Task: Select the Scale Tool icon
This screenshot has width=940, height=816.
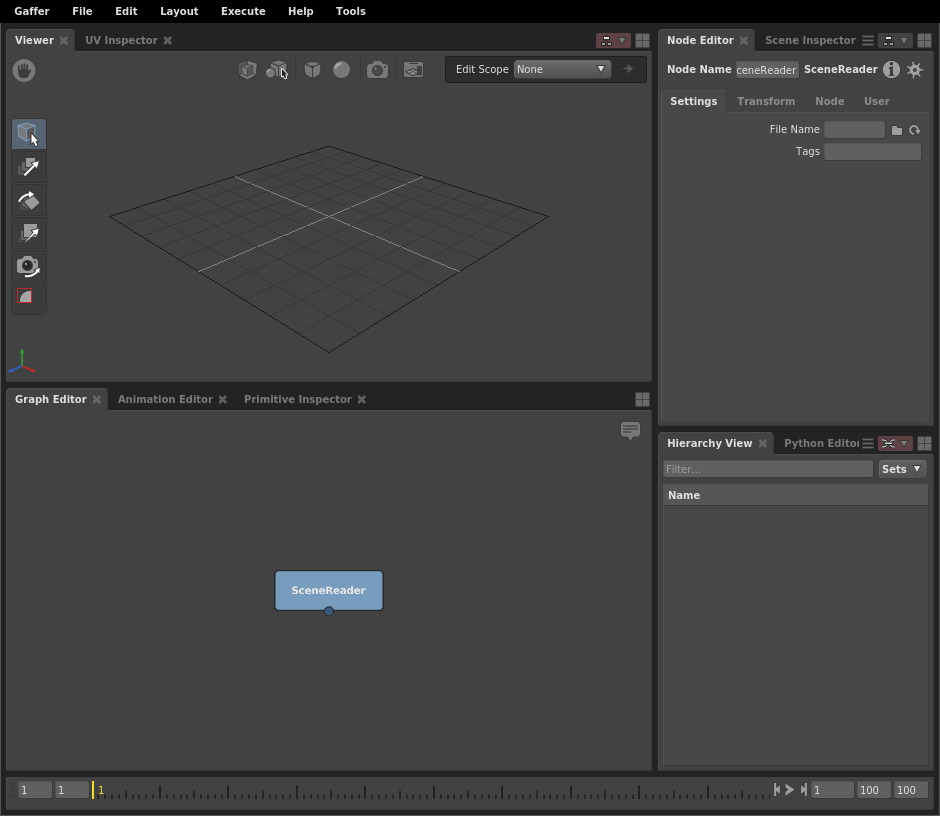Action: [x=28, y=233]
